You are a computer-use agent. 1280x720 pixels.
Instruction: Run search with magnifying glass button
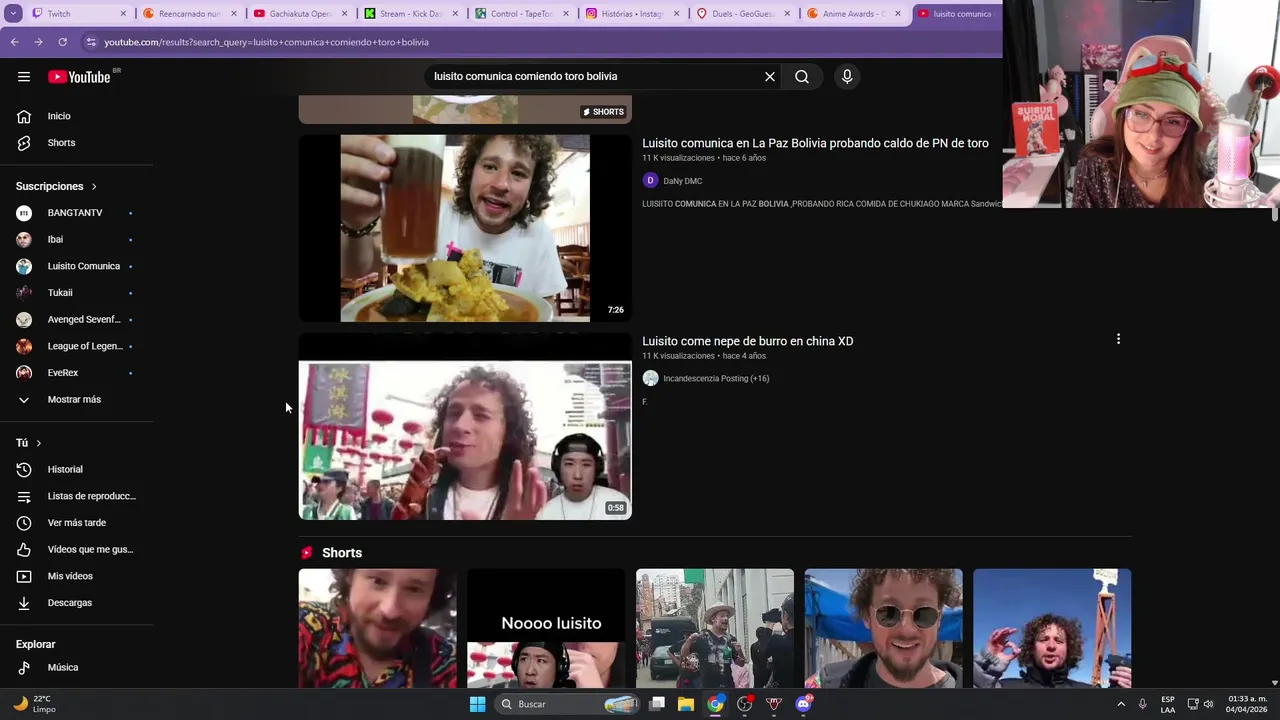tap(802, 77)
